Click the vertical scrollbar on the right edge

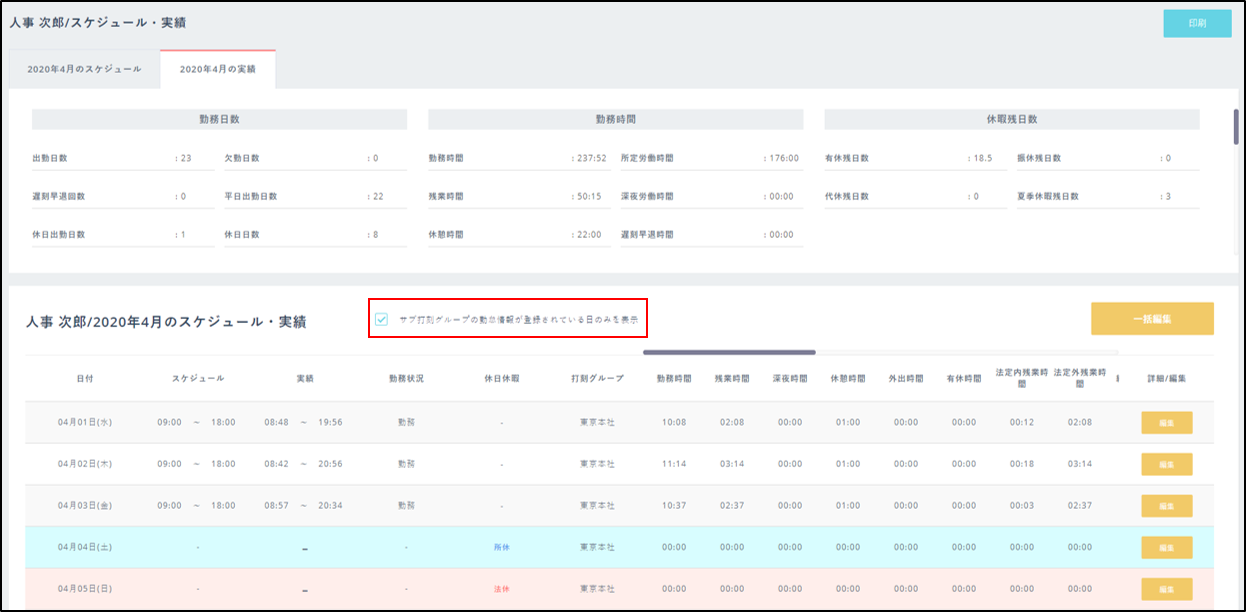pyautogui.click(x=1237, y=128)
